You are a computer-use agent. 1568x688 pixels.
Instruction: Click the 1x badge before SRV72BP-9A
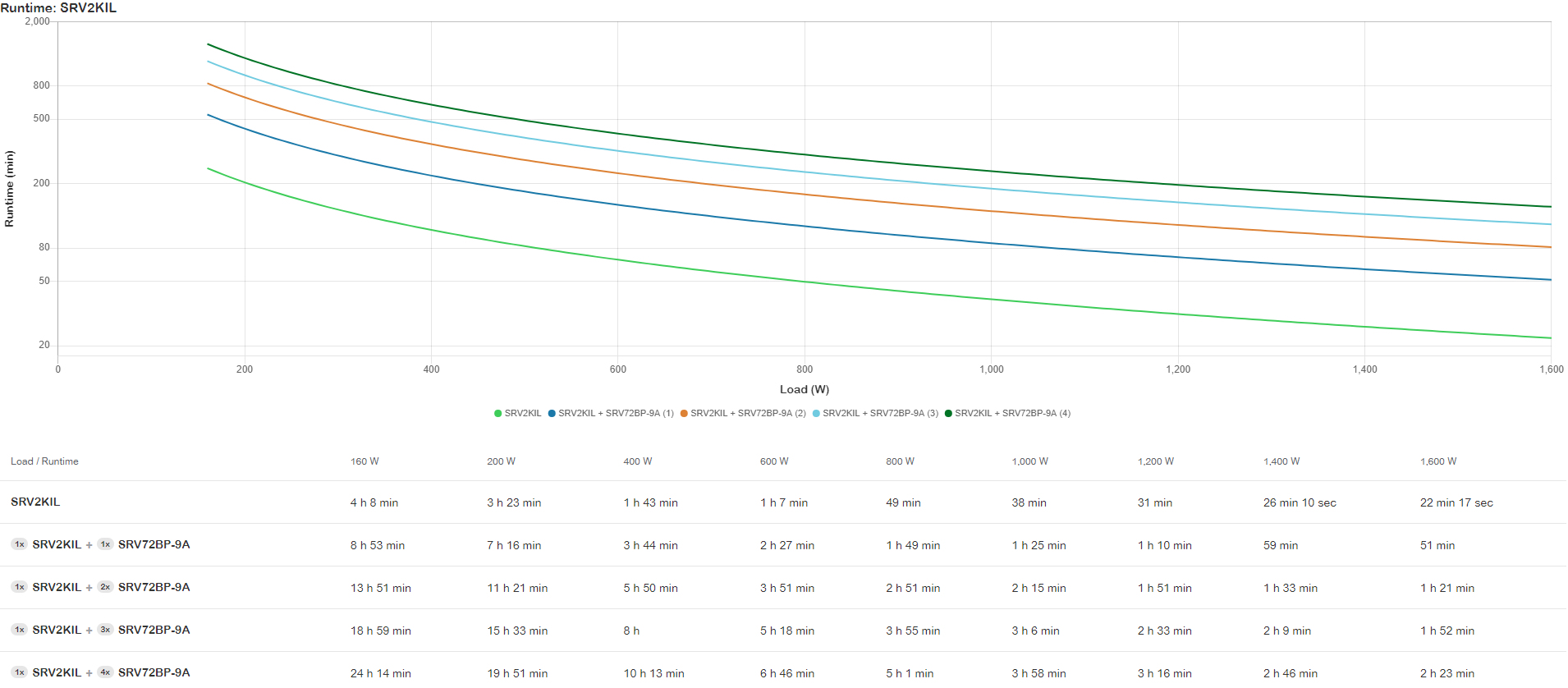click(x=105, y=544)
